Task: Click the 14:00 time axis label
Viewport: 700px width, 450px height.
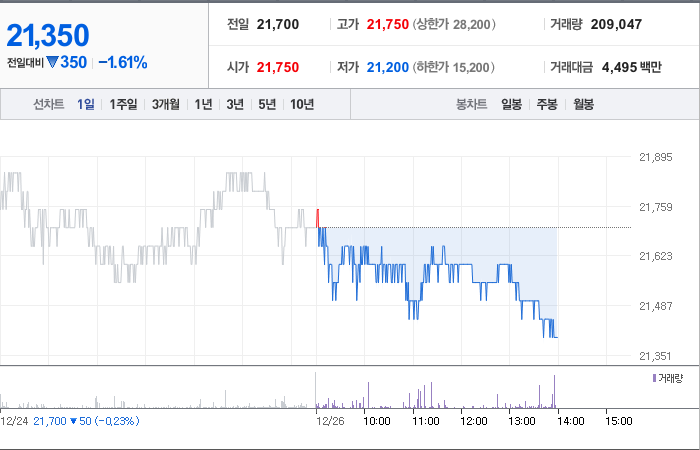Action: (571, 421)
